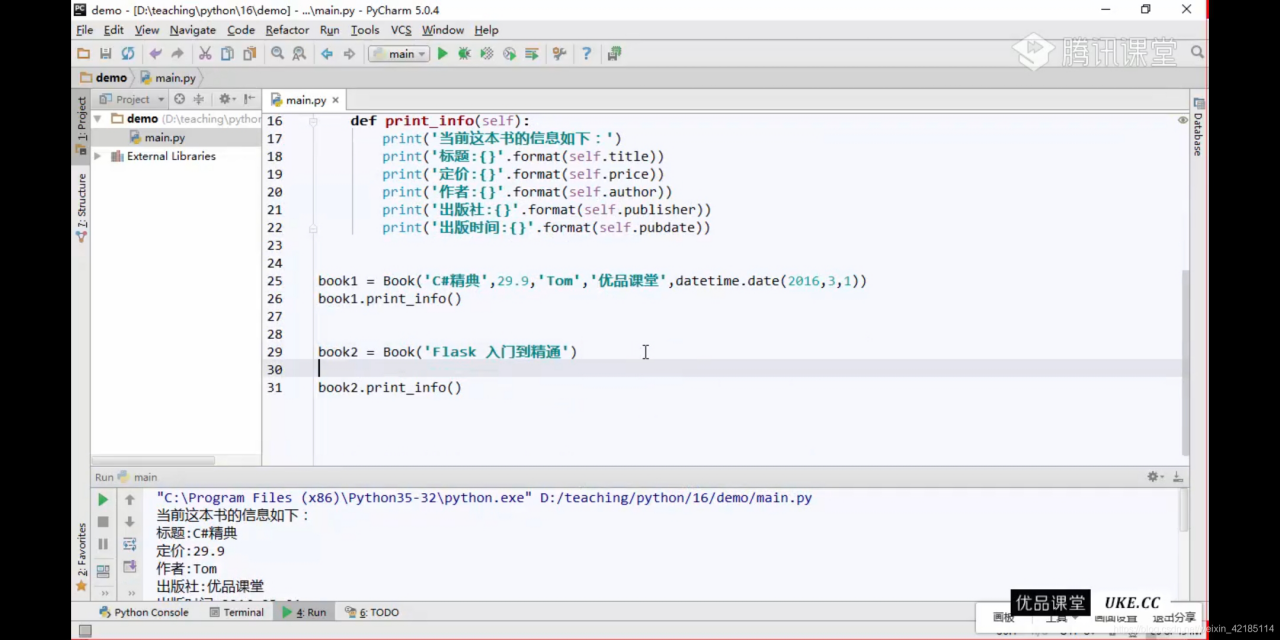Open the Refactor menu
The width and height of the screenshot is (1280, 640).
287,30
